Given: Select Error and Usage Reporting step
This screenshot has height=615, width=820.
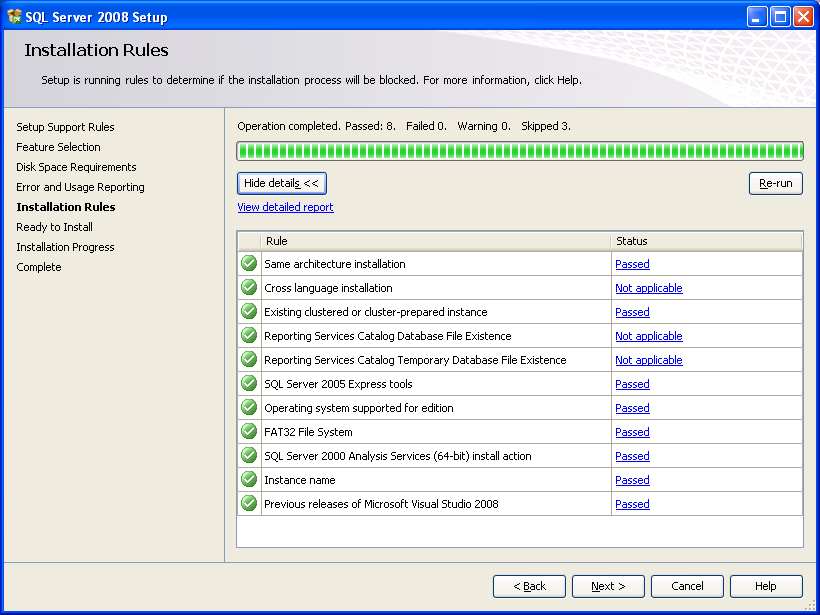Looking at the screenshot, I should (80, 187).
